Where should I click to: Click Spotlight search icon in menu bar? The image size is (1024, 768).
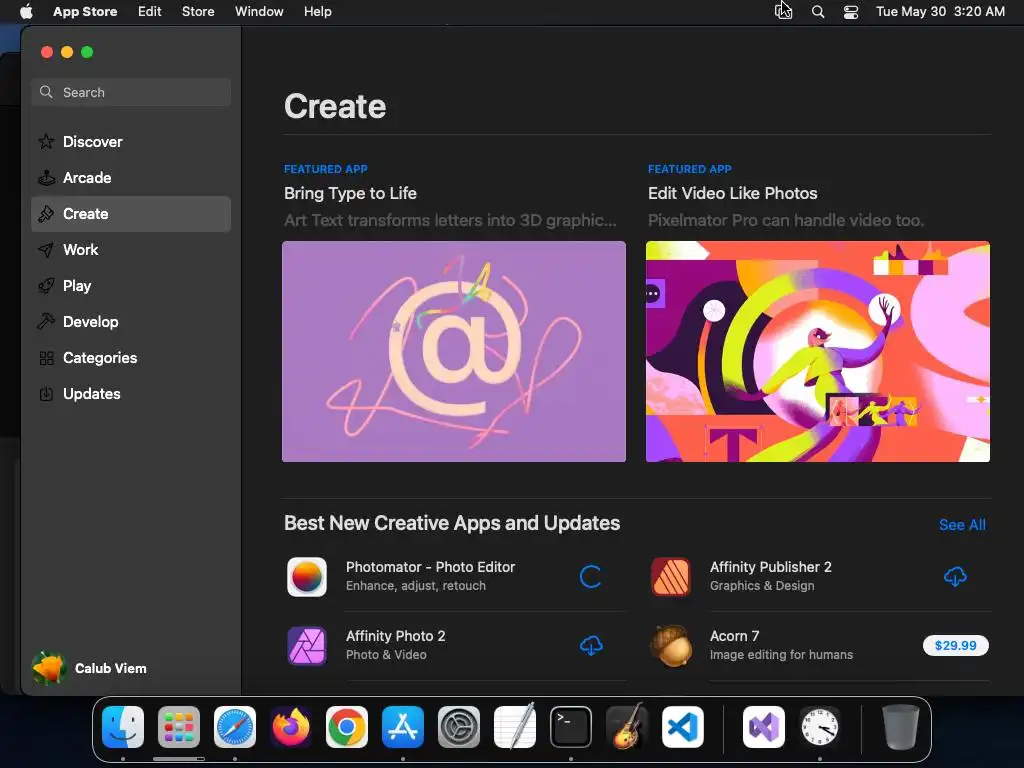coord(818,11)
